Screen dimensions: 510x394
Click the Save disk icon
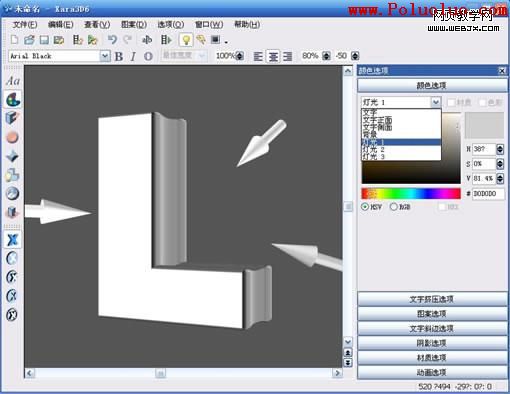click(x=44, y=40)
